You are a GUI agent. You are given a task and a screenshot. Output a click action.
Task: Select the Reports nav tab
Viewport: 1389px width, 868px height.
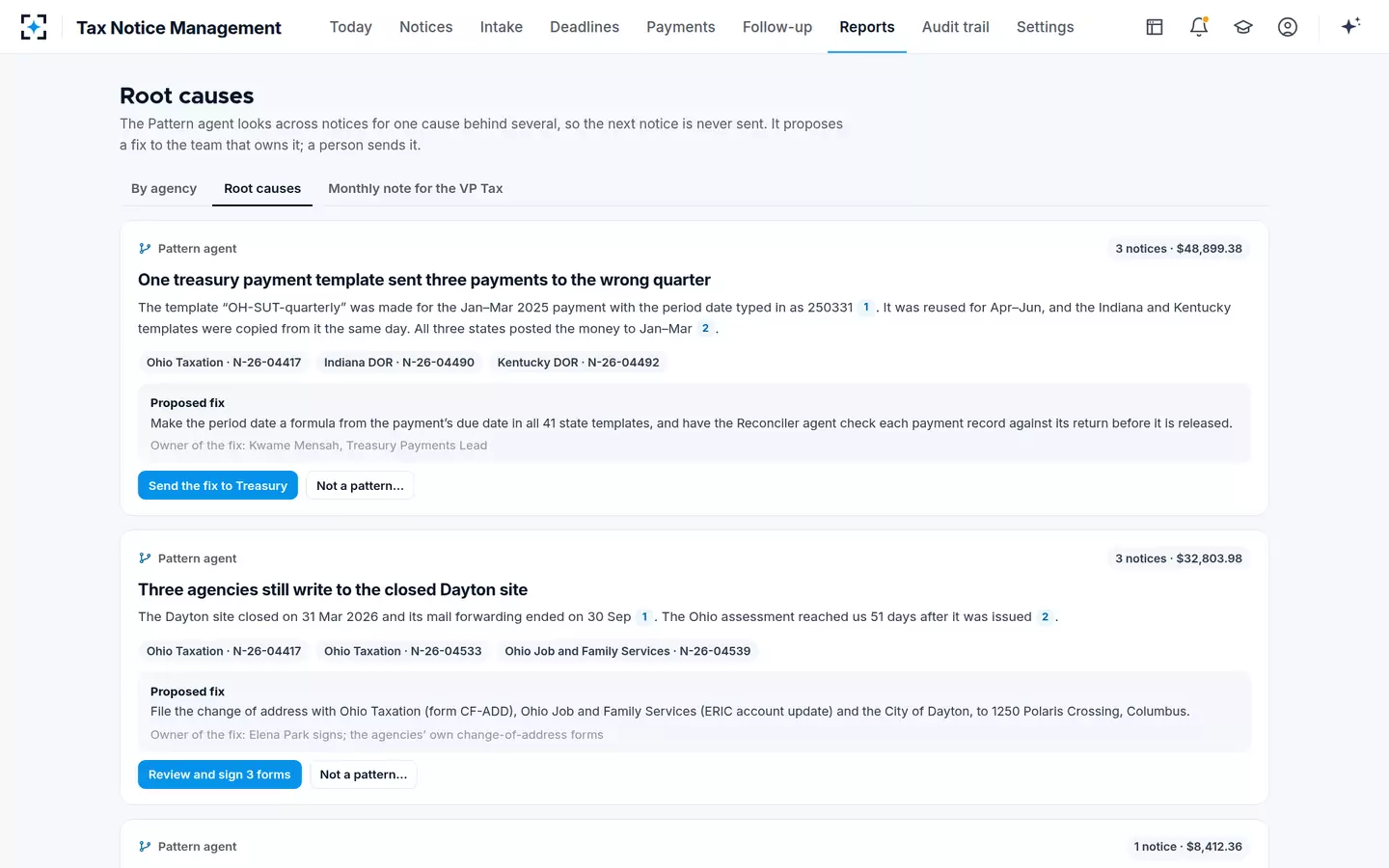(867, 27)
